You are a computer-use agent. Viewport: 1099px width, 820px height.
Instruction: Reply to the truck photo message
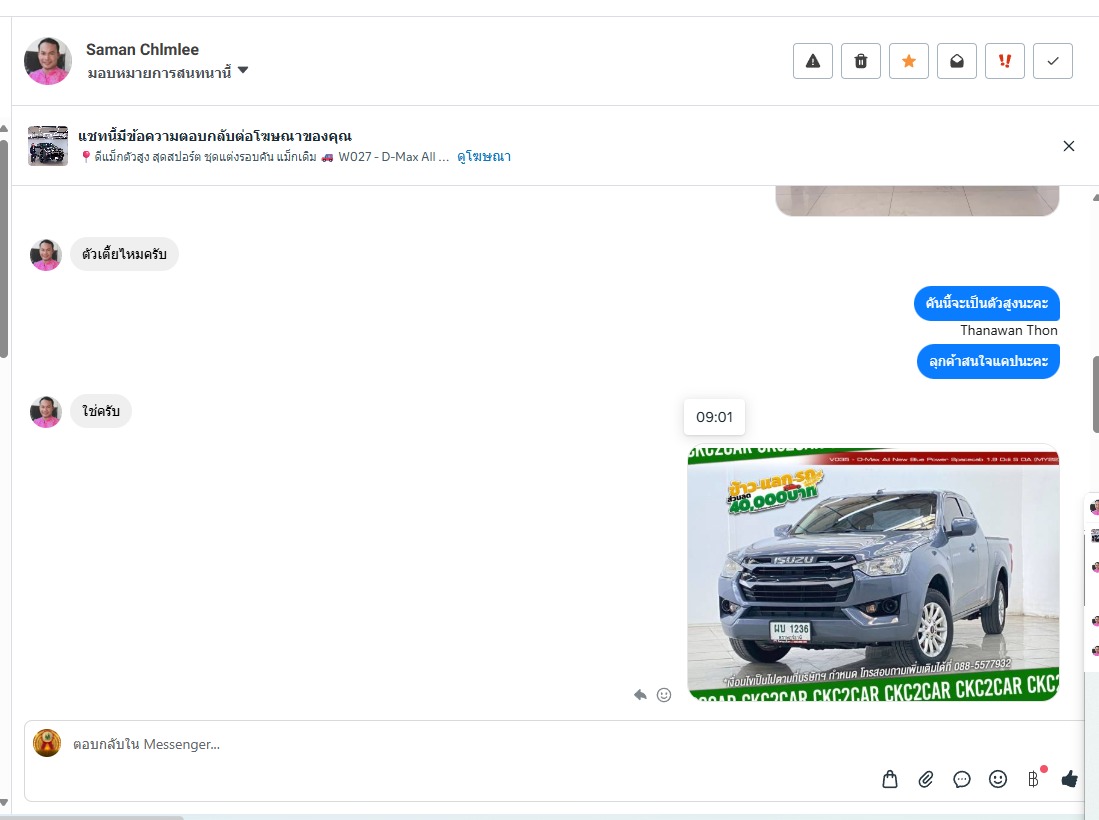[640, 695]
